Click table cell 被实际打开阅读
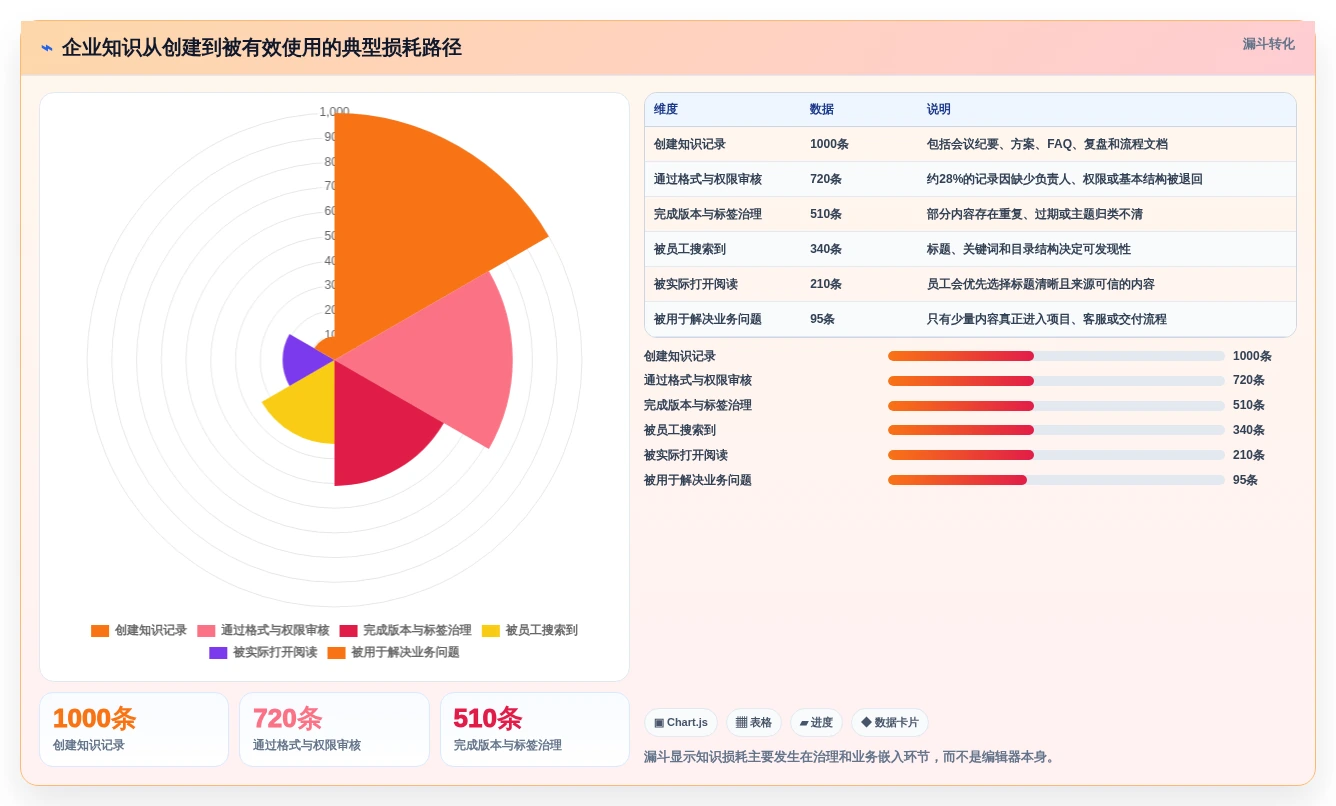This screenshot has height=806, width=1336. coord(696,284)
